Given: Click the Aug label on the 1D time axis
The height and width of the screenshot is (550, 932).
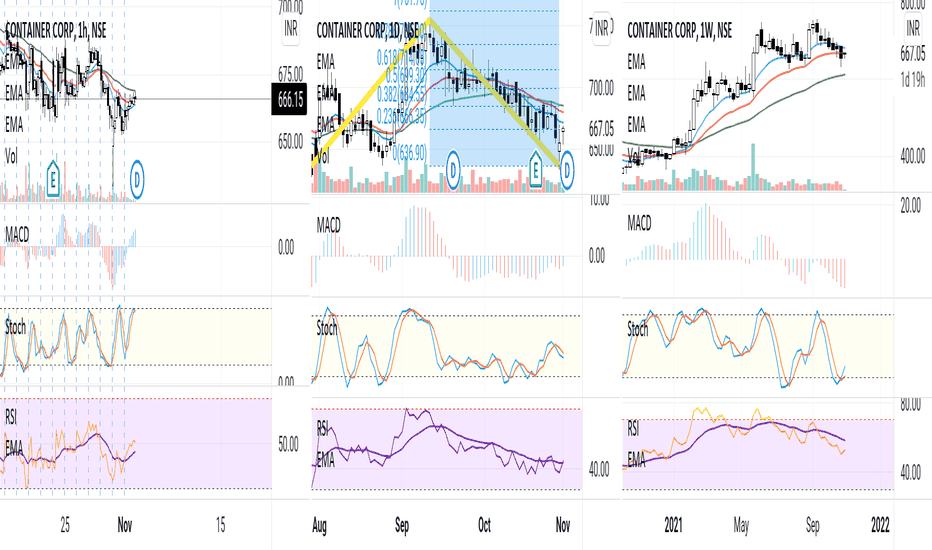Looking at the screenshot, I should tap(319, 526).
